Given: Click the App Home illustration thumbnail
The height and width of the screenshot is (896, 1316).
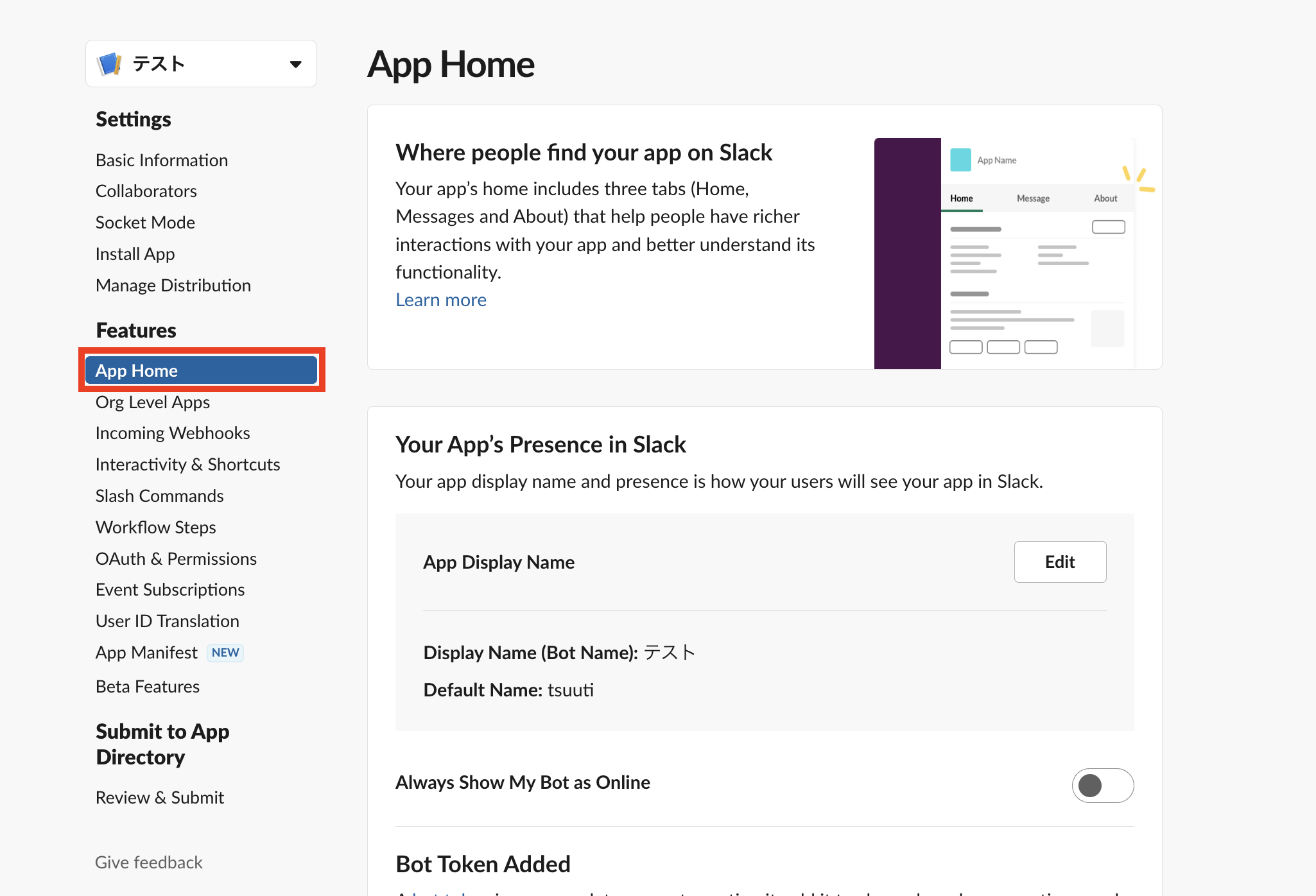Looking at the screenshot, I should click(1004, 253).
